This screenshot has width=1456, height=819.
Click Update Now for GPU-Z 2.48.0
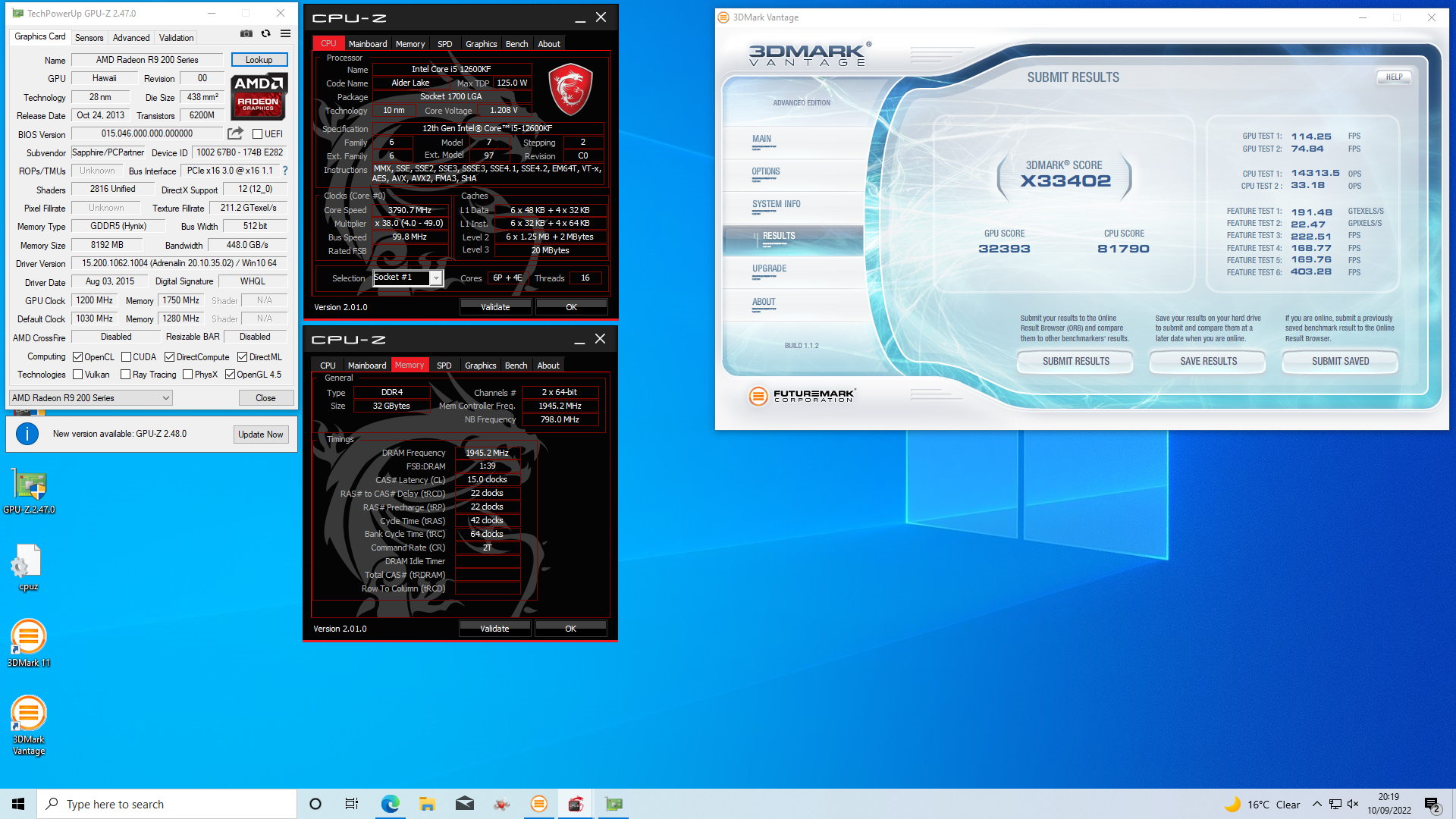pyautogui.click(x=260, y=435)
